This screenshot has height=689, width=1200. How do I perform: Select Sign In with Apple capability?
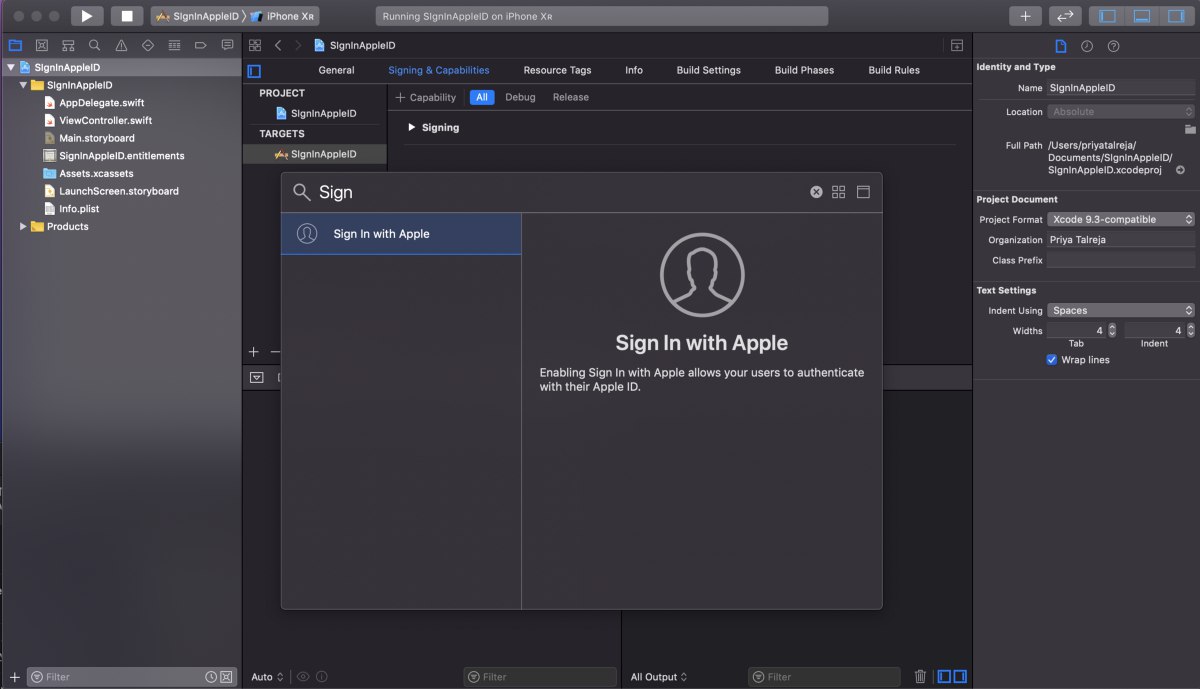[401, 234]
